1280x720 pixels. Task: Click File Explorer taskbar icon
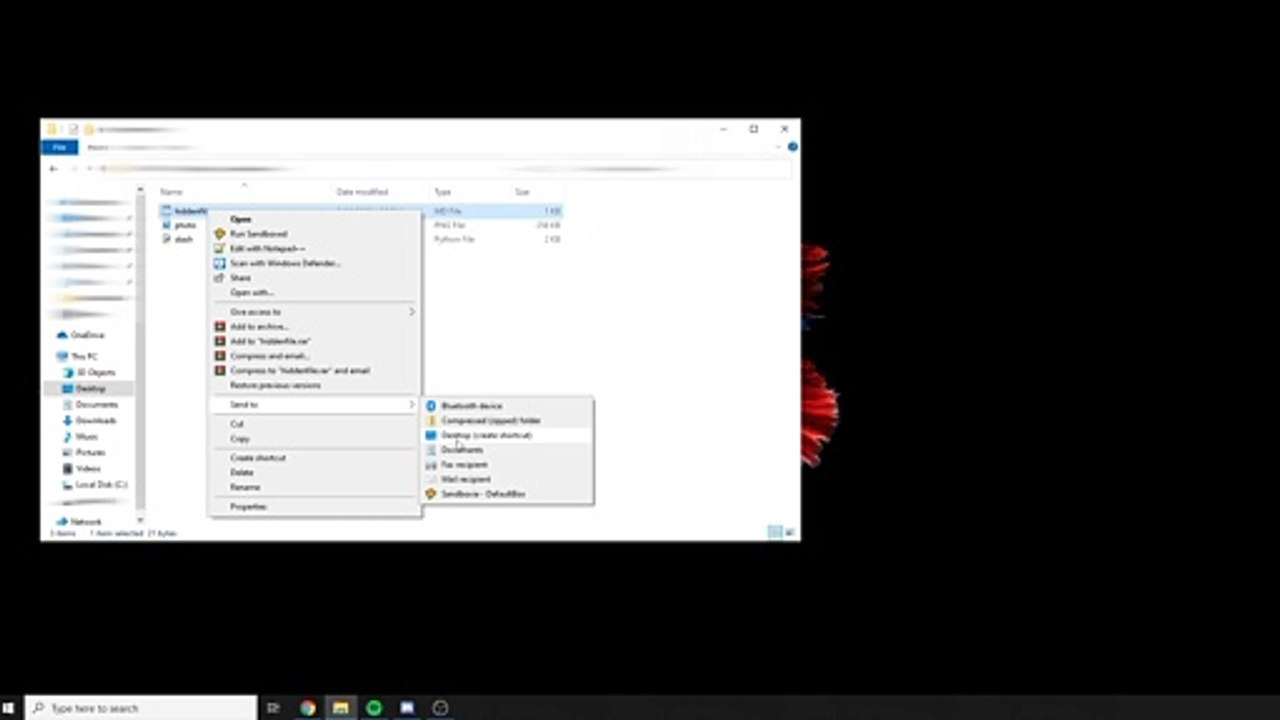point(341,708)
